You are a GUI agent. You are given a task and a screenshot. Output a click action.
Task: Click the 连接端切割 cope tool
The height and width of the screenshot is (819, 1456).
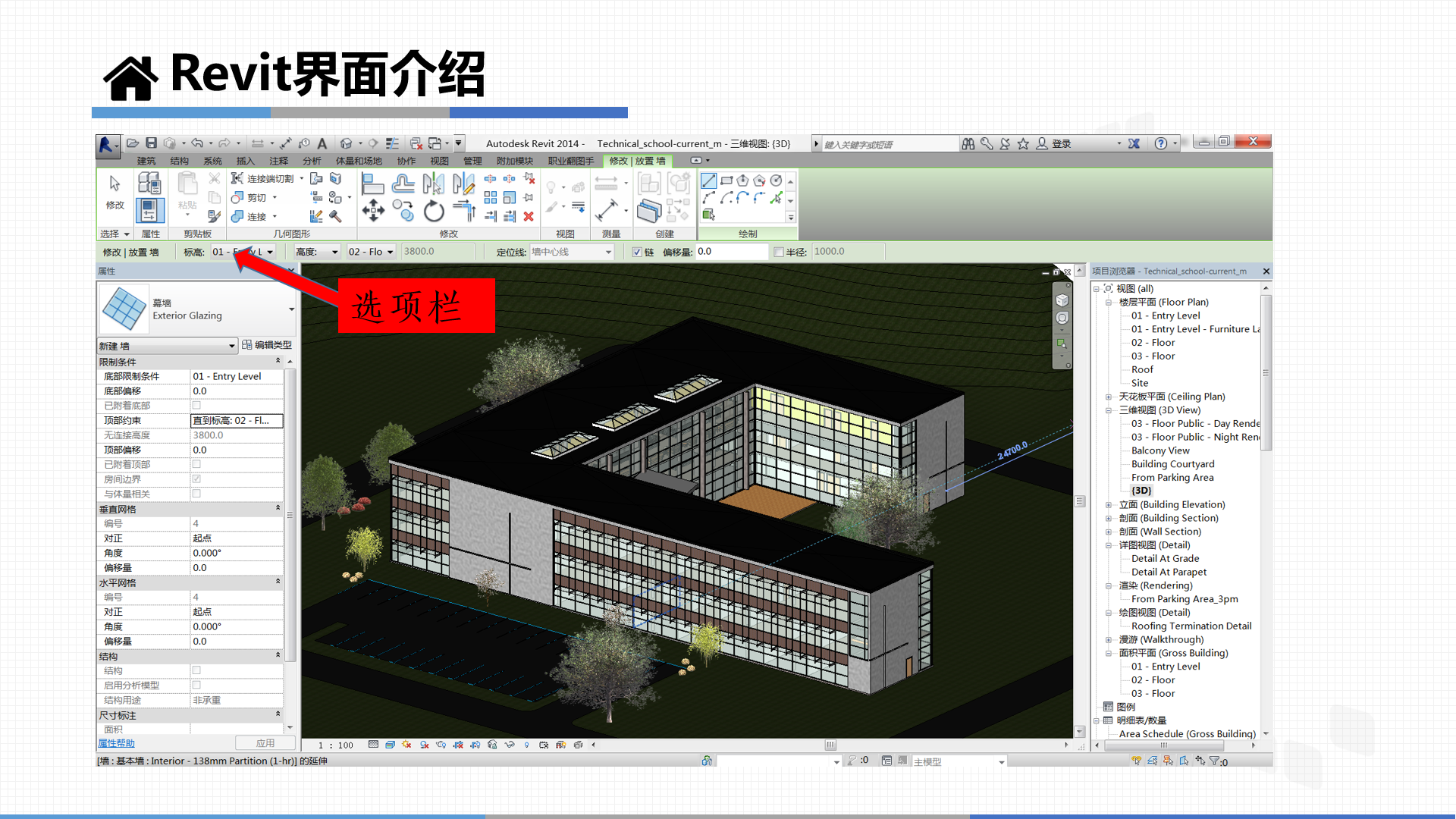pos(262,178)
